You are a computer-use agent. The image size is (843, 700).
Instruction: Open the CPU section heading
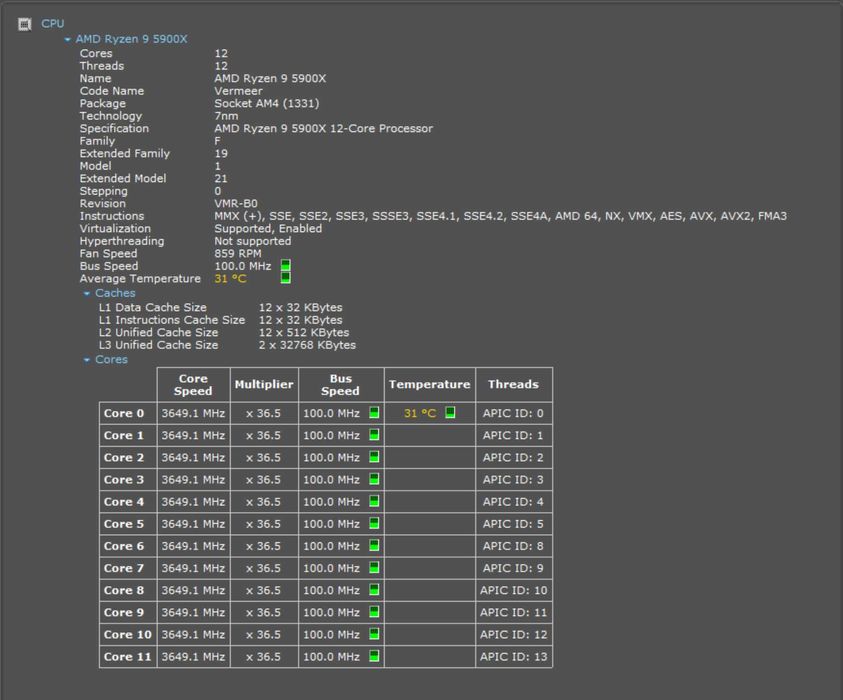[53, 24]
